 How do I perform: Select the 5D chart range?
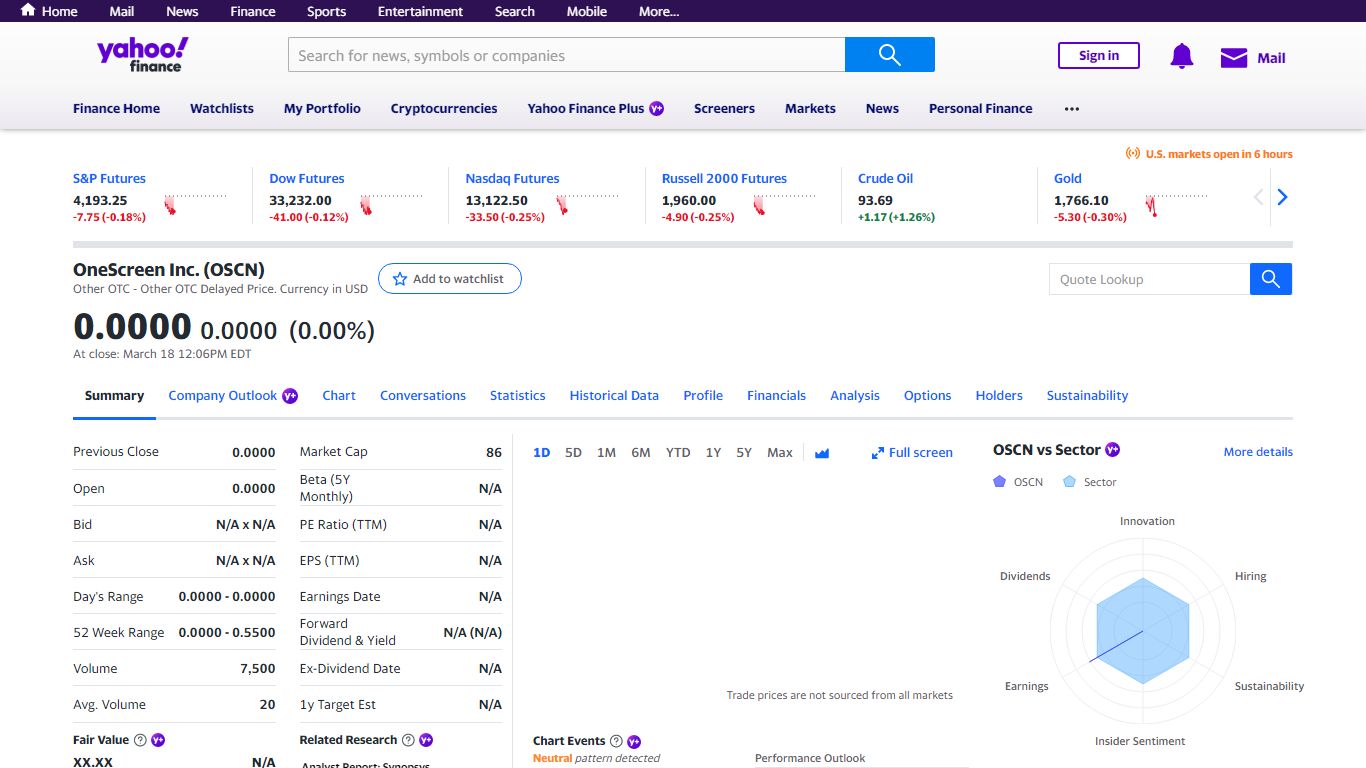573,452
